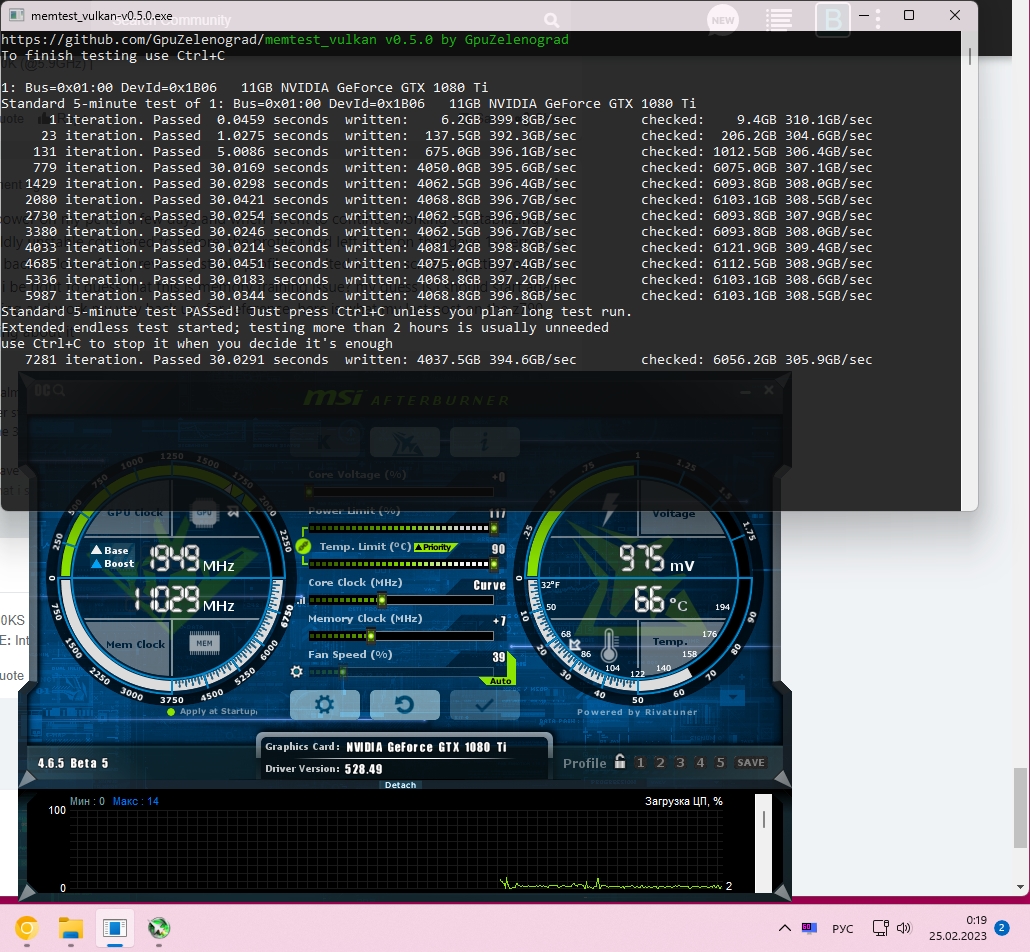Select profile slot 5
This screenshot has width=1030, height=952.
[x=721, y=763]
